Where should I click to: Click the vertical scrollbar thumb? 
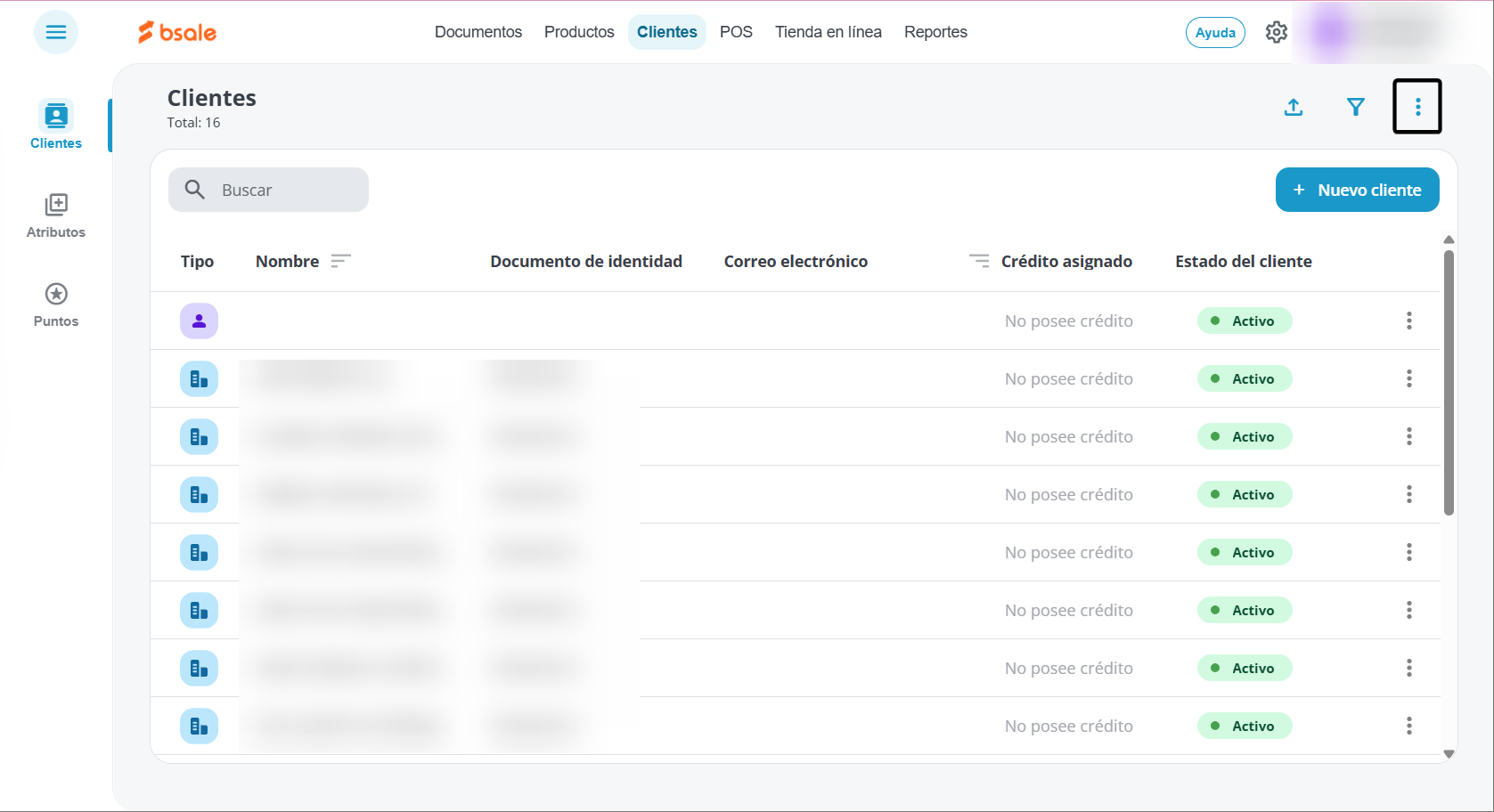pos(1449,382)
